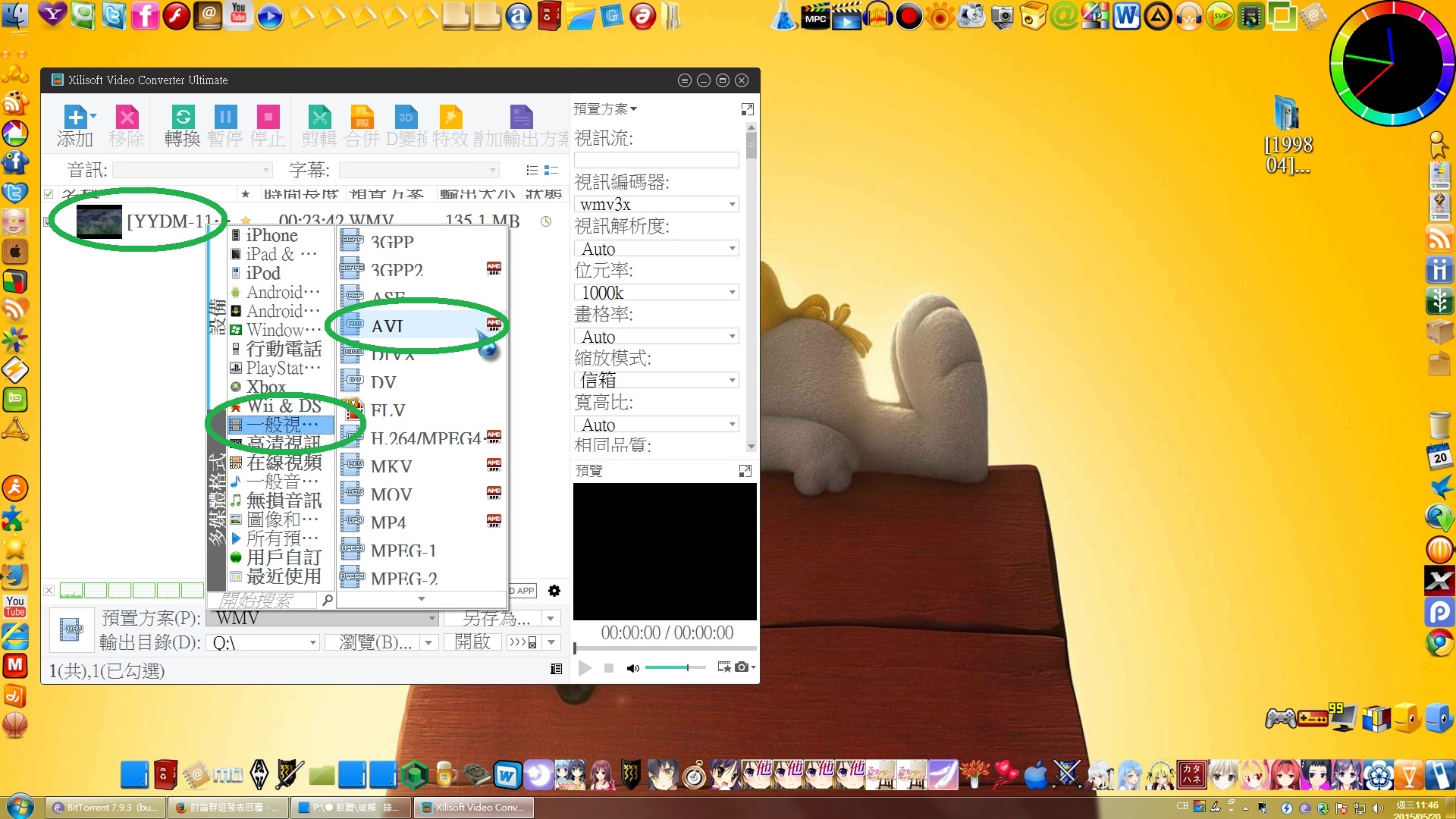Click the settings gear icon

pyautogui.click(x=554, y=591)
